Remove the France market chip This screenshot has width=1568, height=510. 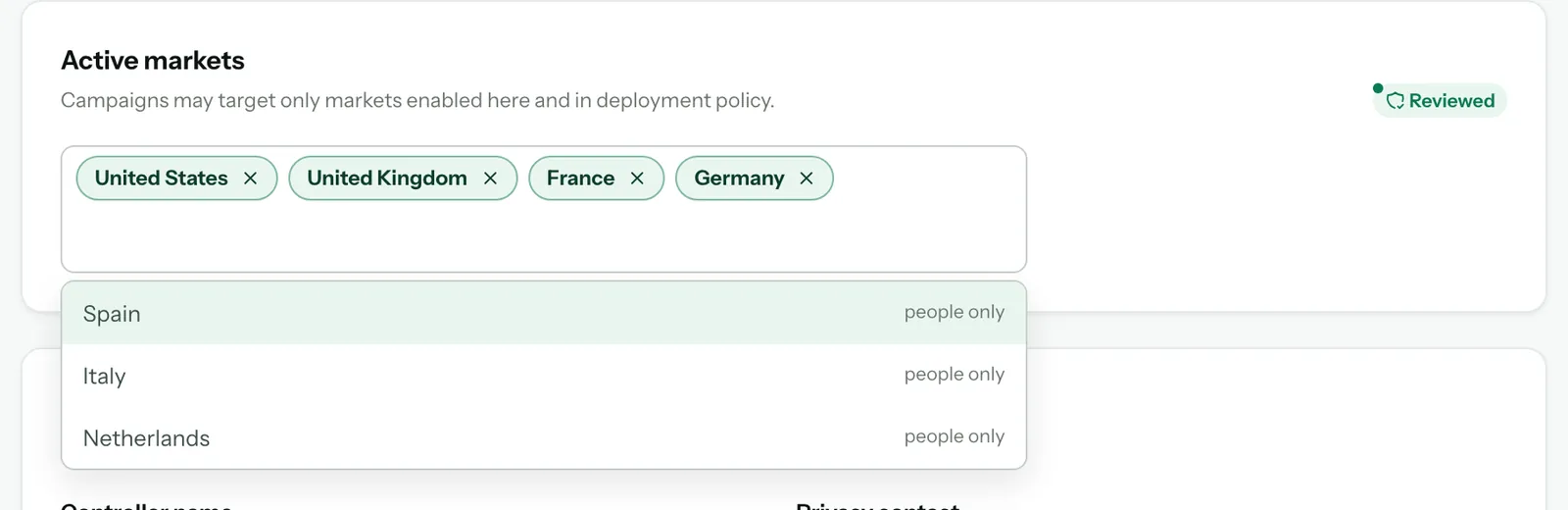coord(637,178)
